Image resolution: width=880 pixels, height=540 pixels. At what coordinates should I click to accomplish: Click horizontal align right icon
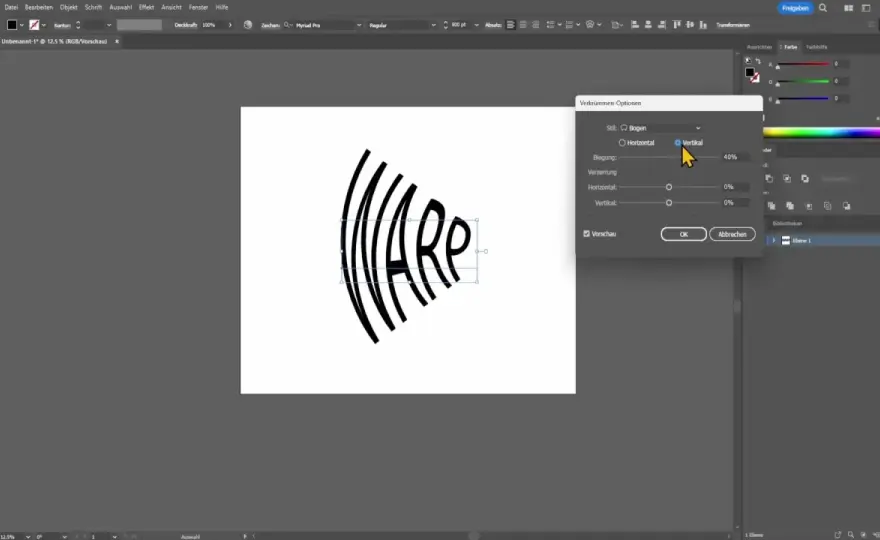pyautogui.click(x=662, y=25)
